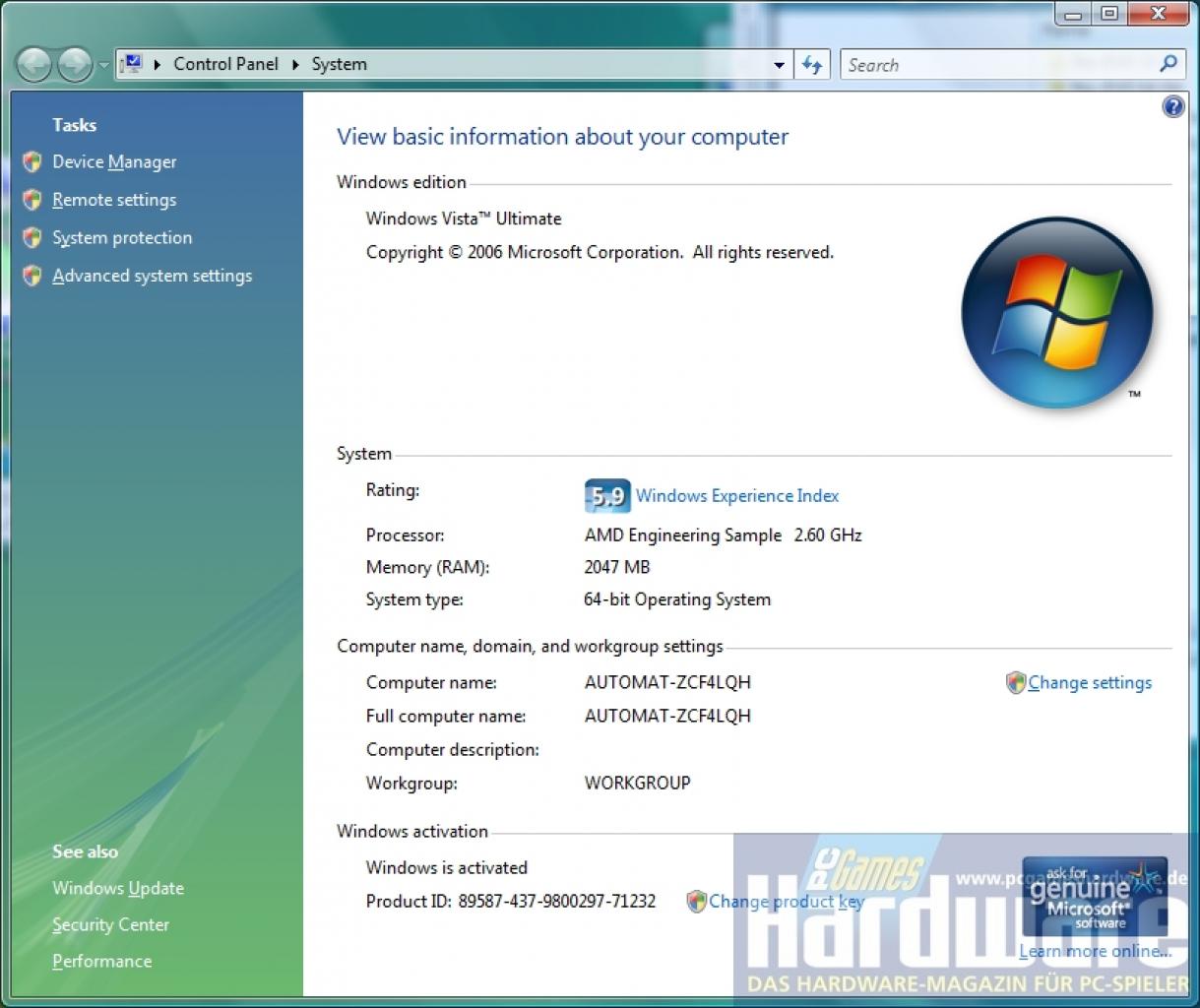Open the address bar history dropdown
1200x1008 pixels.
coord(780,65)
